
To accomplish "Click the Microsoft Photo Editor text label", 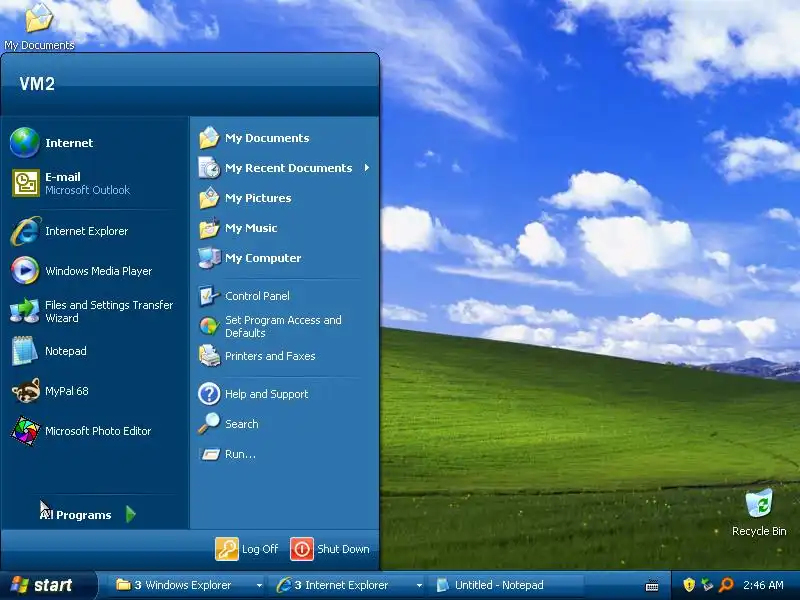I will tap(98, 431).
